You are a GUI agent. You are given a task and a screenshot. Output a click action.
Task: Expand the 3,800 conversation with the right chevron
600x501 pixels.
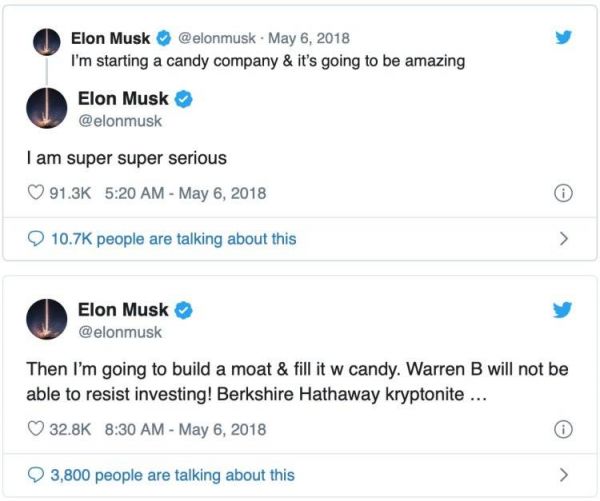tap(563, 475)
